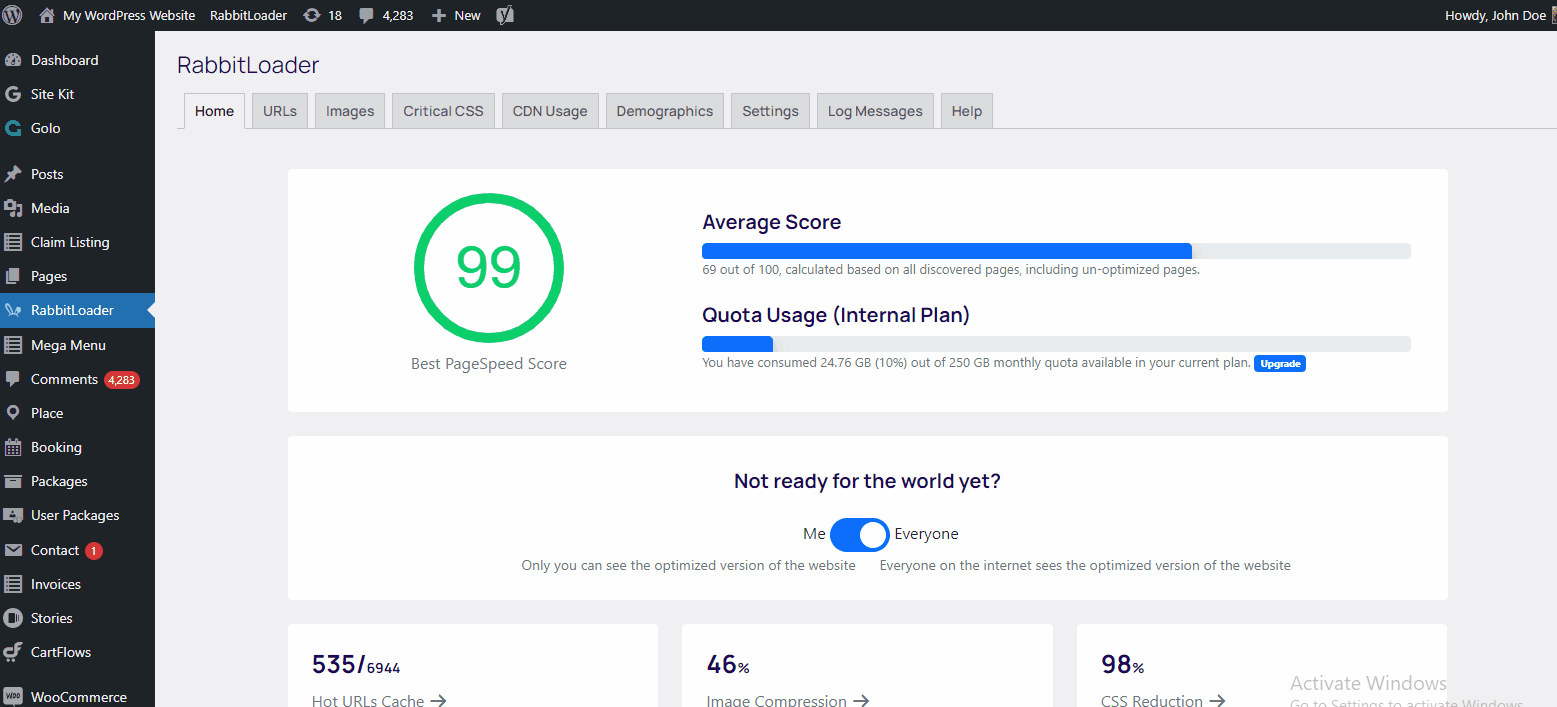Click the Media icon in sidebar
The image size is (1557, 707).
click(x=13, y=208)
